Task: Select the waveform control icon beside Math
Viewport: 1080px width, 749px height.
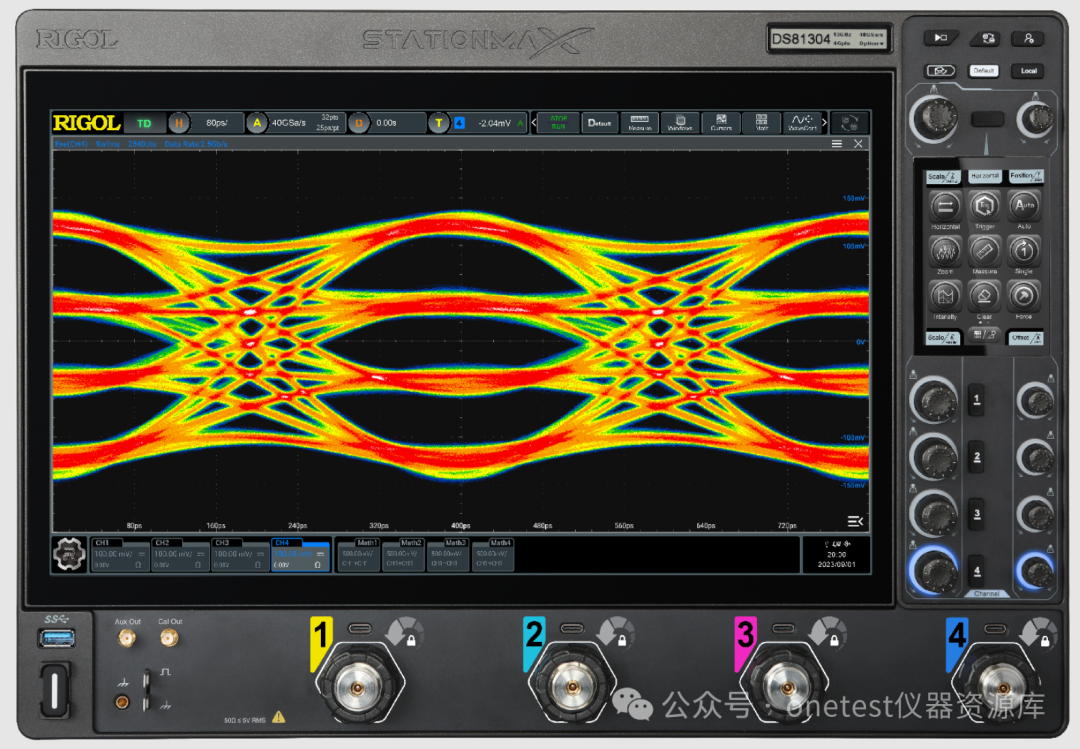Action: pyautogui.click(x=802, y=123)
